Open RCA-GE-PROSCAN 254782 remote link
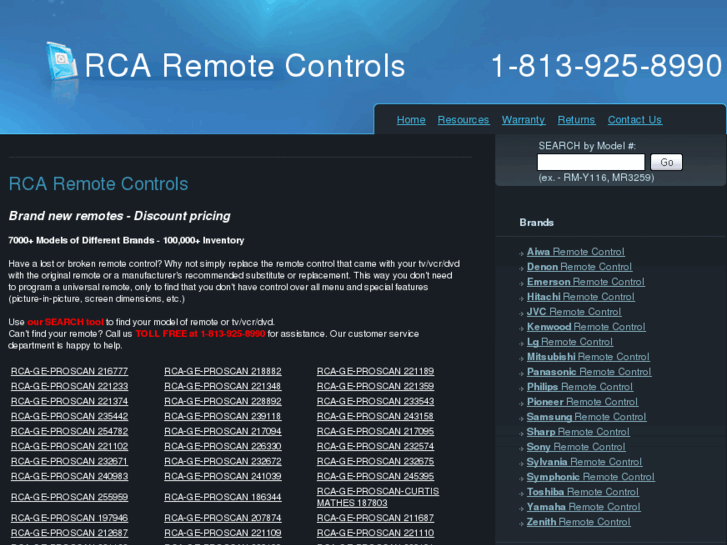This screenshot has width=727, height=545. pos(70,431)
